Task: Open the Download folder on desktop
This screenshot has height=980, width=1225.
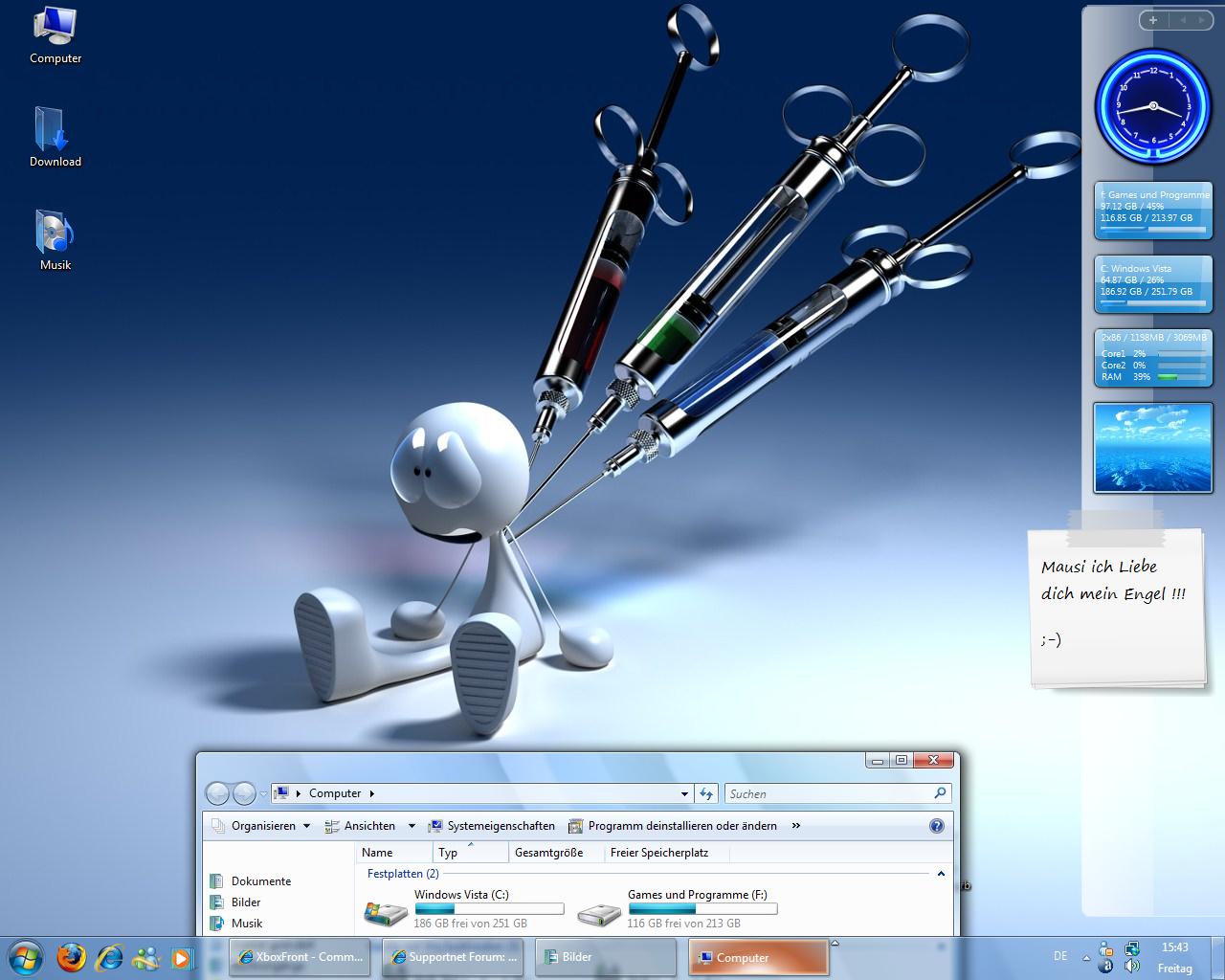Action: pyautogui.click(x=55, y=132)
